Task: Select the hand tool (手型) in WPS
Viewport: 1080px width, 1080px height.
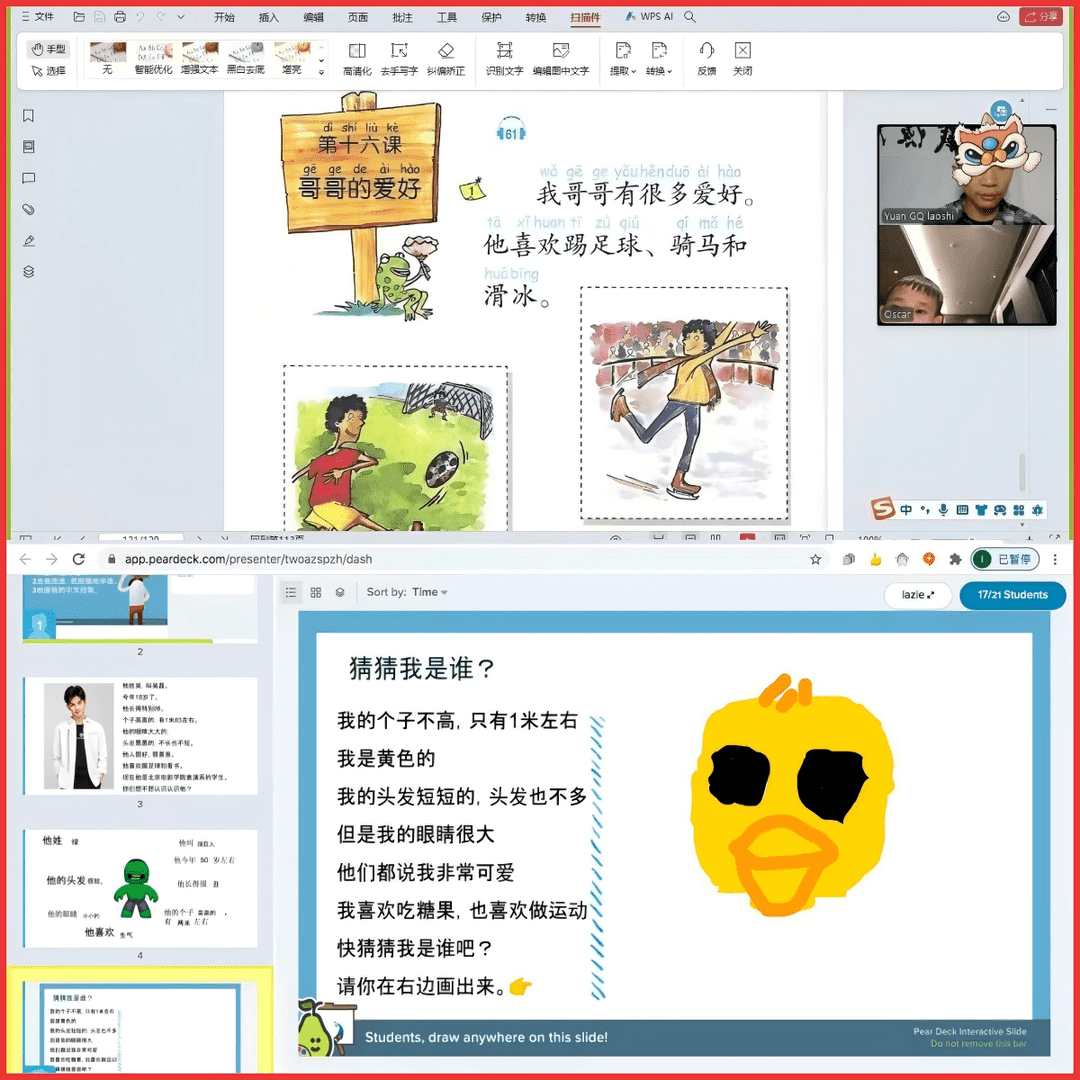Action: pyautogui.click(x=48, y=49)
